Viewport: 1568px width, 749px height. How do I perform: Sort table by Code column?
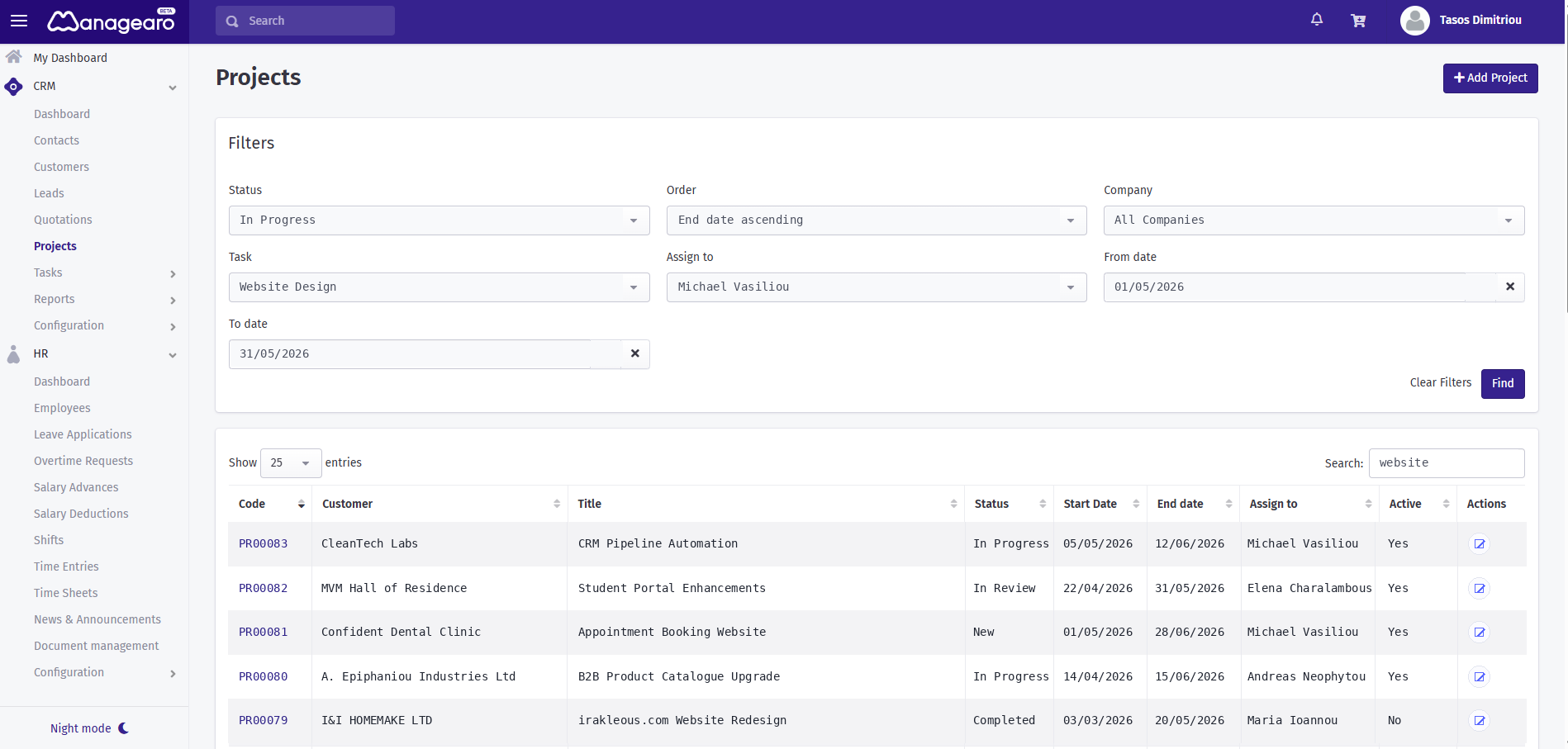tap(271, 504)
